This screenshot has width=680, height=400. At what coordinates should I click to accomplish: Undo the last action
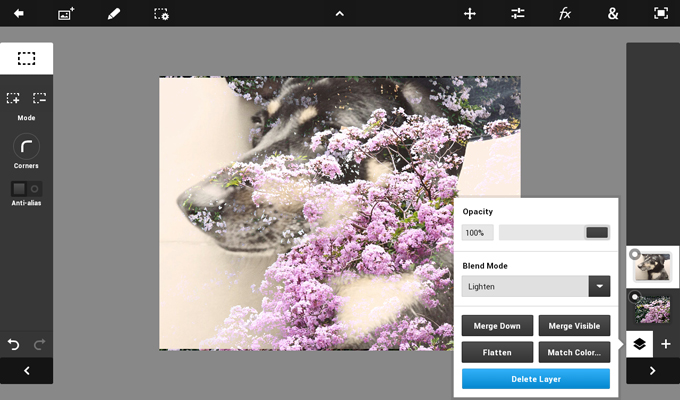[13, 344]
